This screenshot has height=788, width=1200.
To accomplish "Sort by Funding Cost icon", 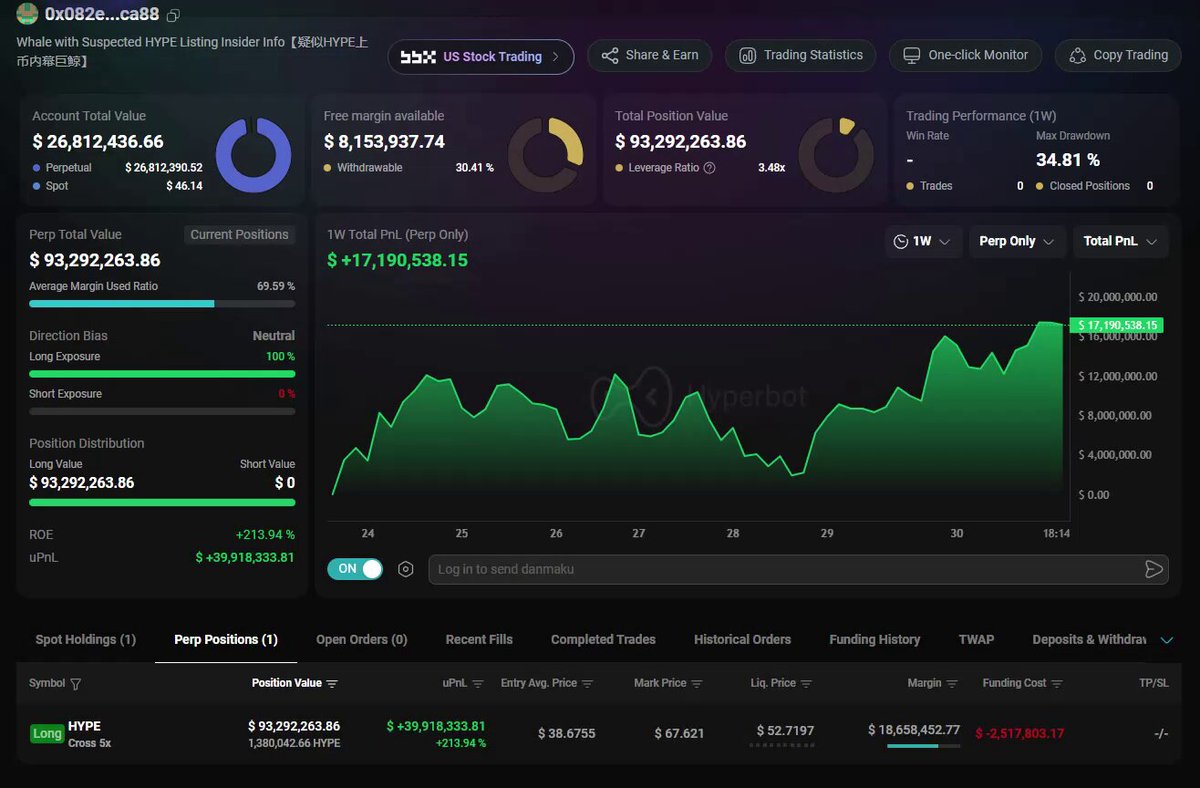I will 1057,684.
